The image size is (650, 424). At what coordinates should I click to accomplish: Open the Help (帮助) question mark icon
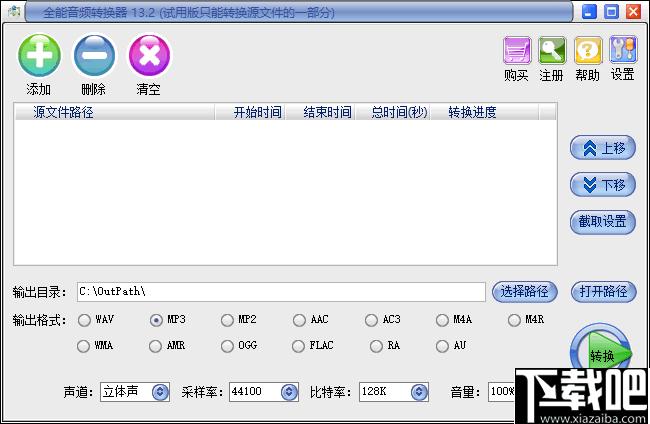click(587, 51)
